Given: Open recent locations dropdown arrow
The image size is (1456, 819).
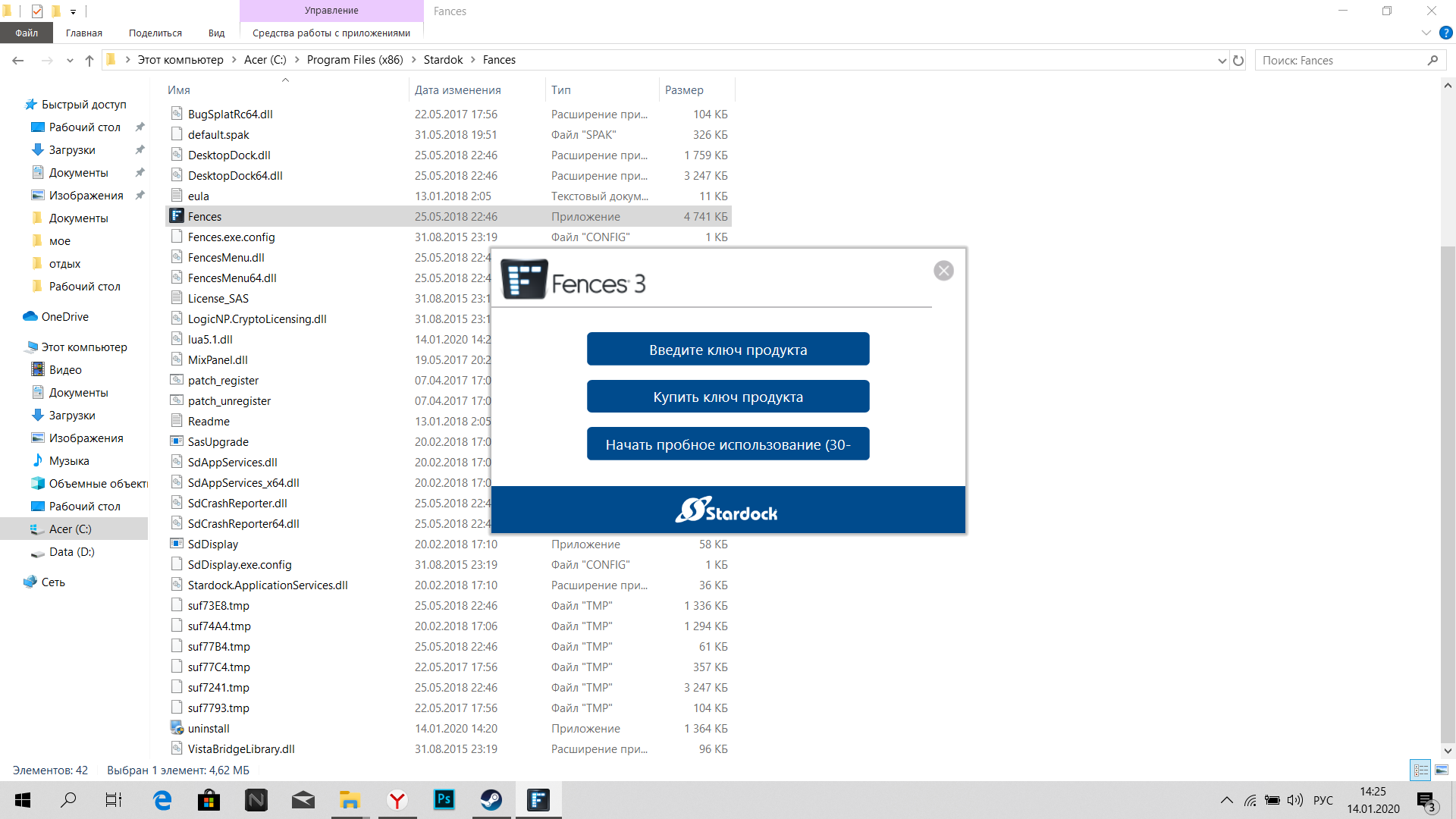Looking at the screenshot, I should (70, 60).
